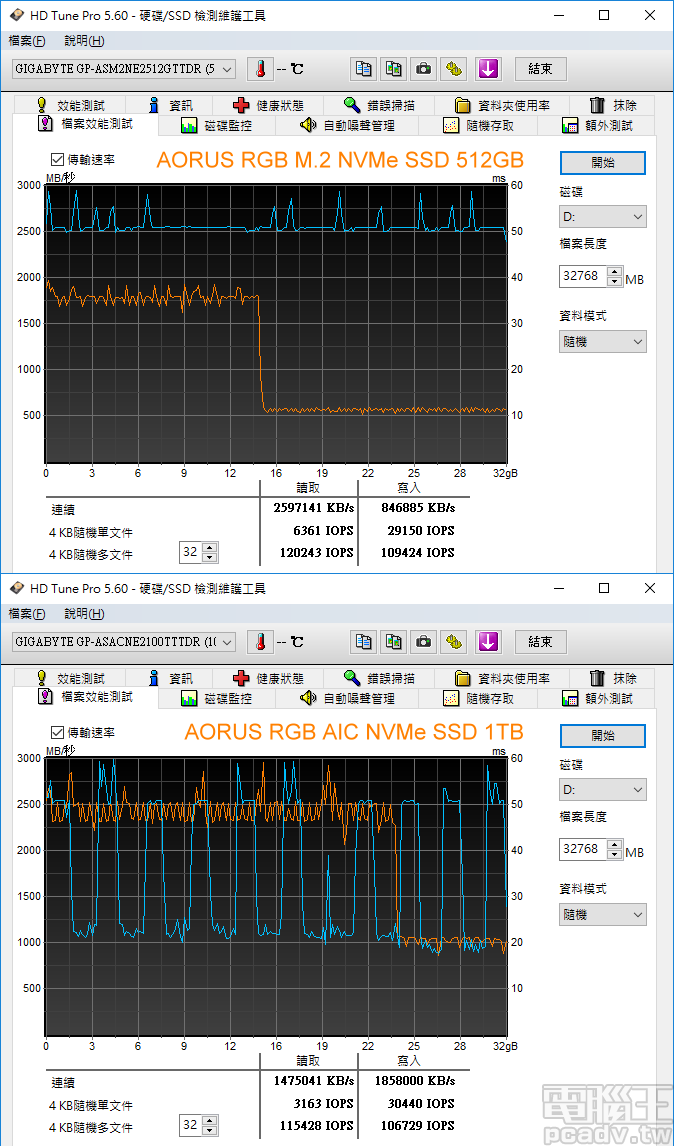Click 檔案長度 32768 field in bottom window
The image size is (674, 1146).
point(583,849)
